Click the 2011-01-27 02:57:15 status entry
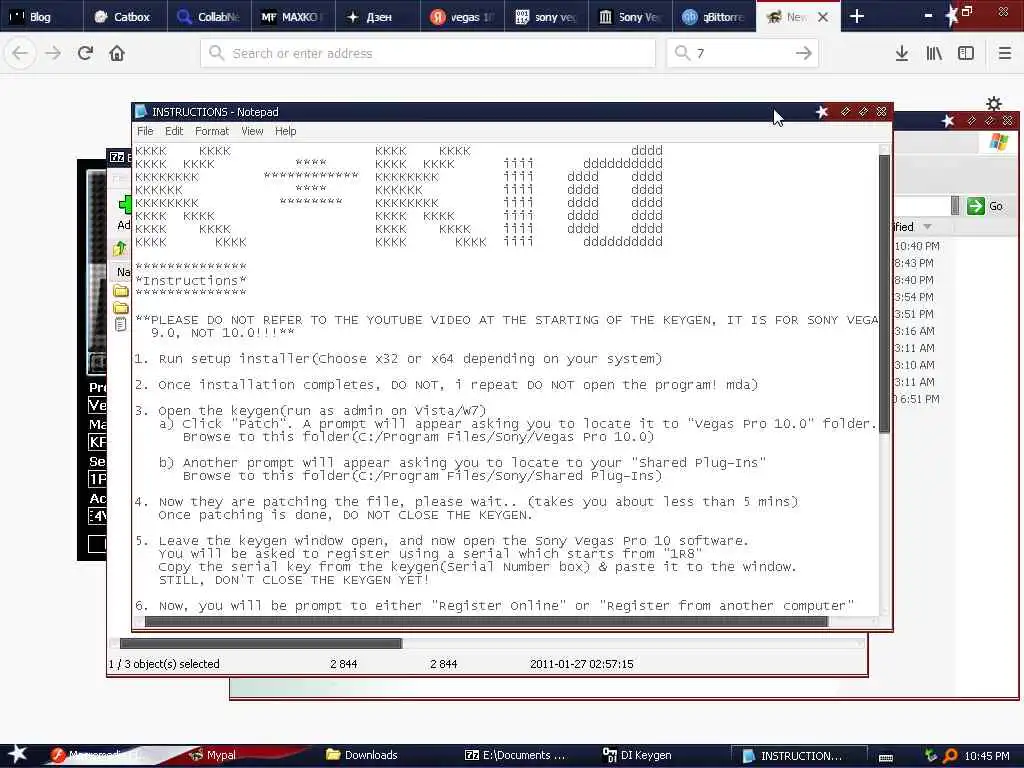 pos(581,664)
